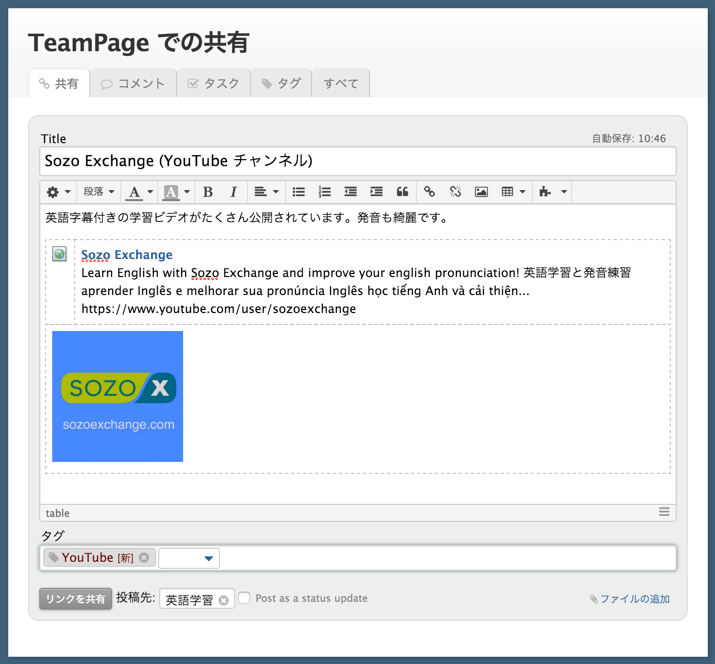Switch to the コメント tab
Viewport: 715px width, 664px height.
pyautogui.click(x=133, y=83)
